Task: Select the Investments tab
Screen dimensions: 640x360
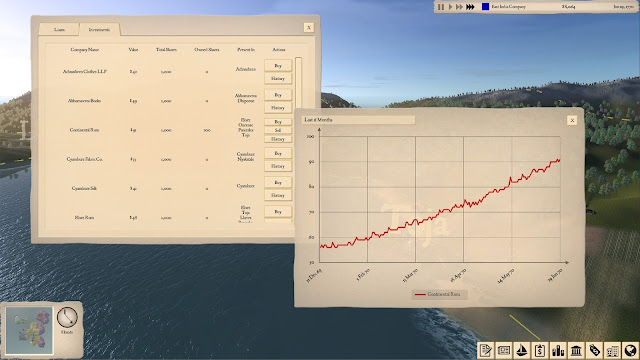Action: (x=99, y=29)
